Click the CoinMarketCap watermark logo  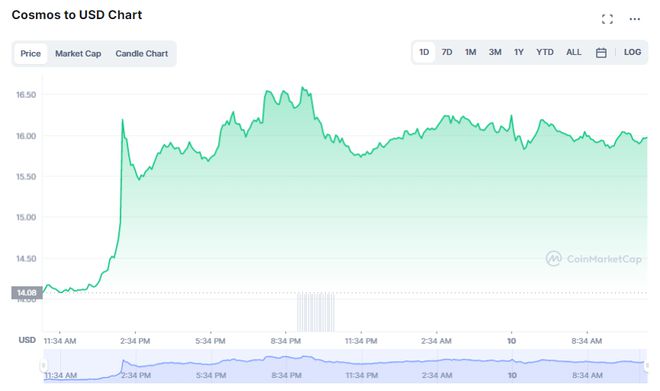(x=593, y=258)
